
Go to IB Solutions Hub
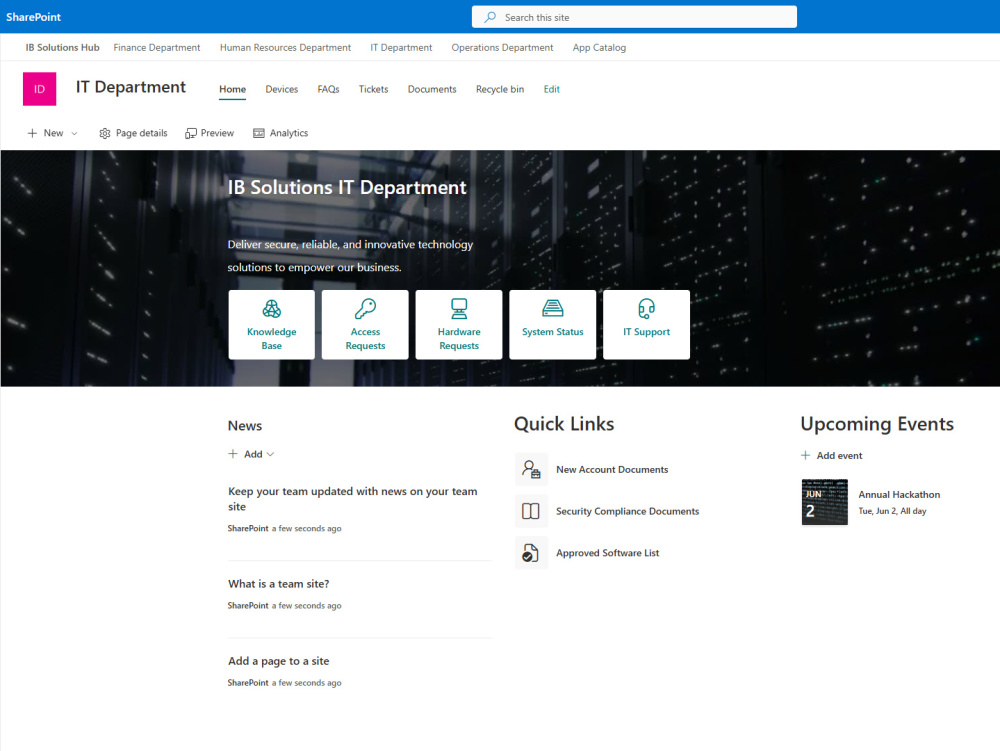[x=62, y=48]
